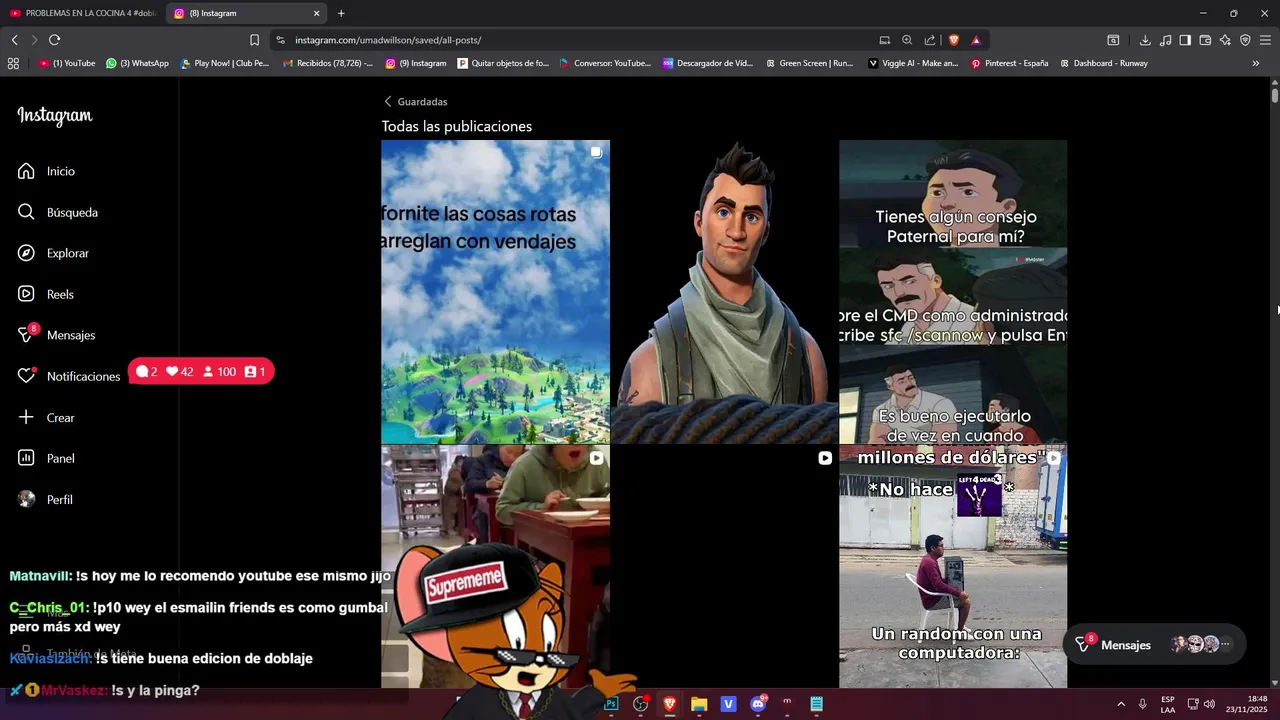
Task: Open the apps grid in bookmarks bar
Action: pyautogui.click(x=13, y=63)
